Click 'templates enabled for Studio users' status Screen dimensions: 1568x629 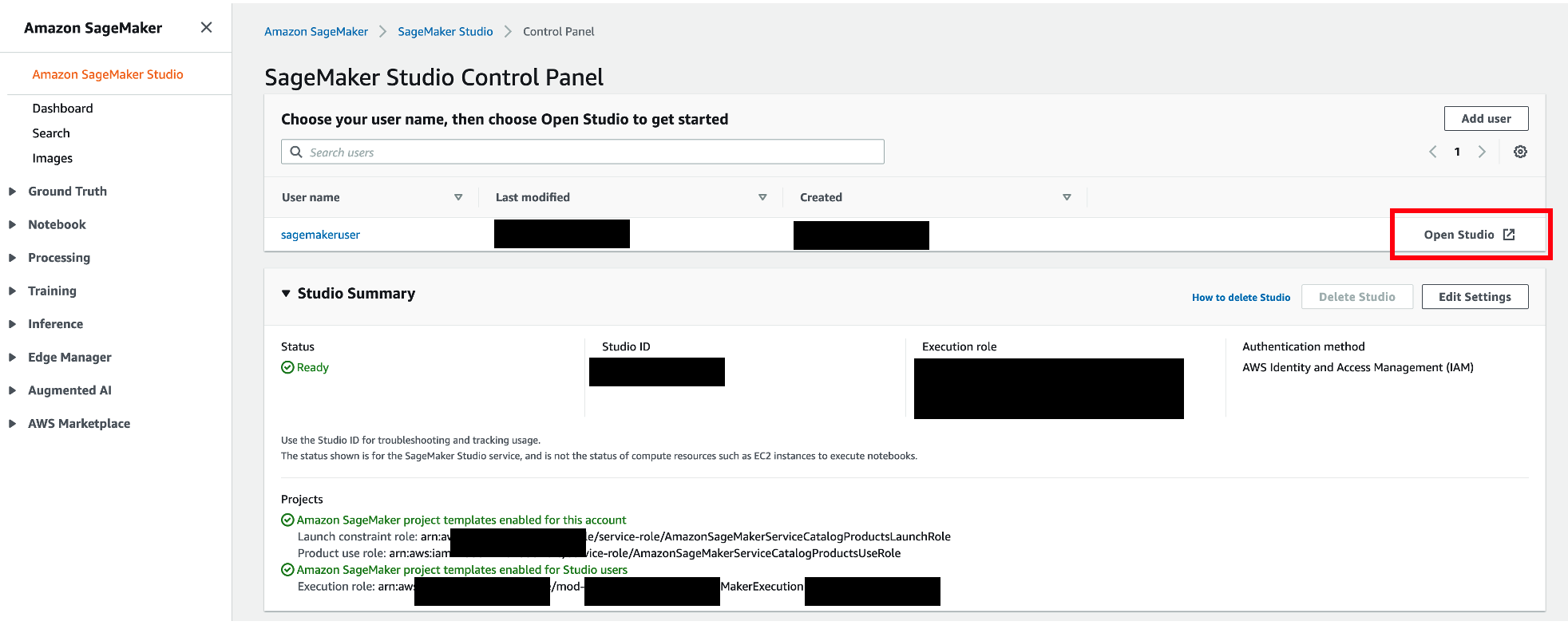click(x=454, y=570)
